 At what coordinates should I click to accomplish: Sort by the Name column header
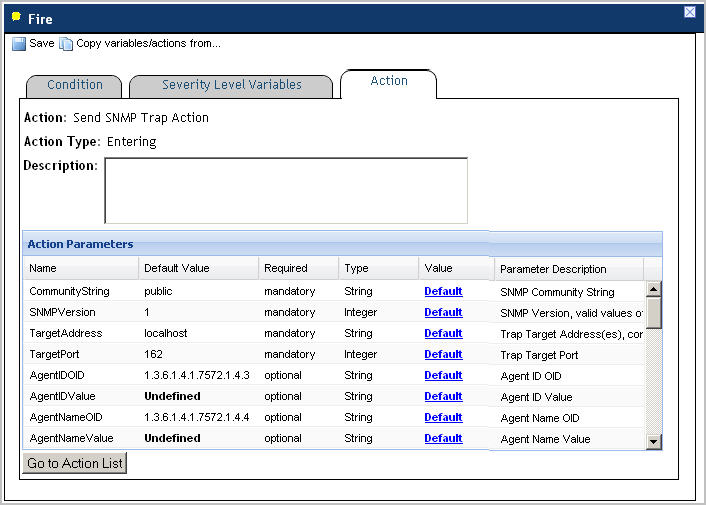(43, 268)
